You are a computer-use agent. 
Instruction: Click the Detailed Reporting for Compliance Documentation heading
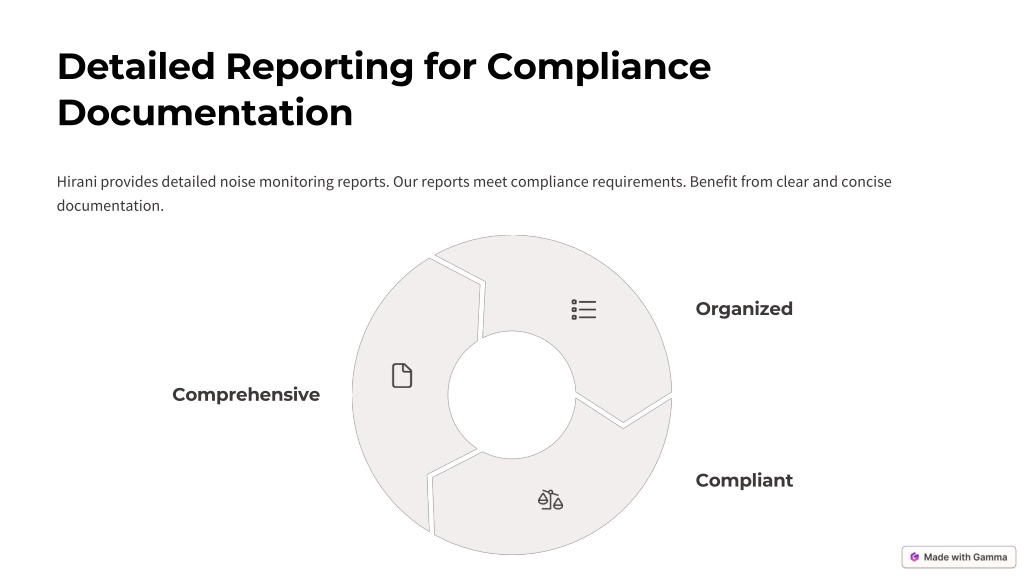384,89
